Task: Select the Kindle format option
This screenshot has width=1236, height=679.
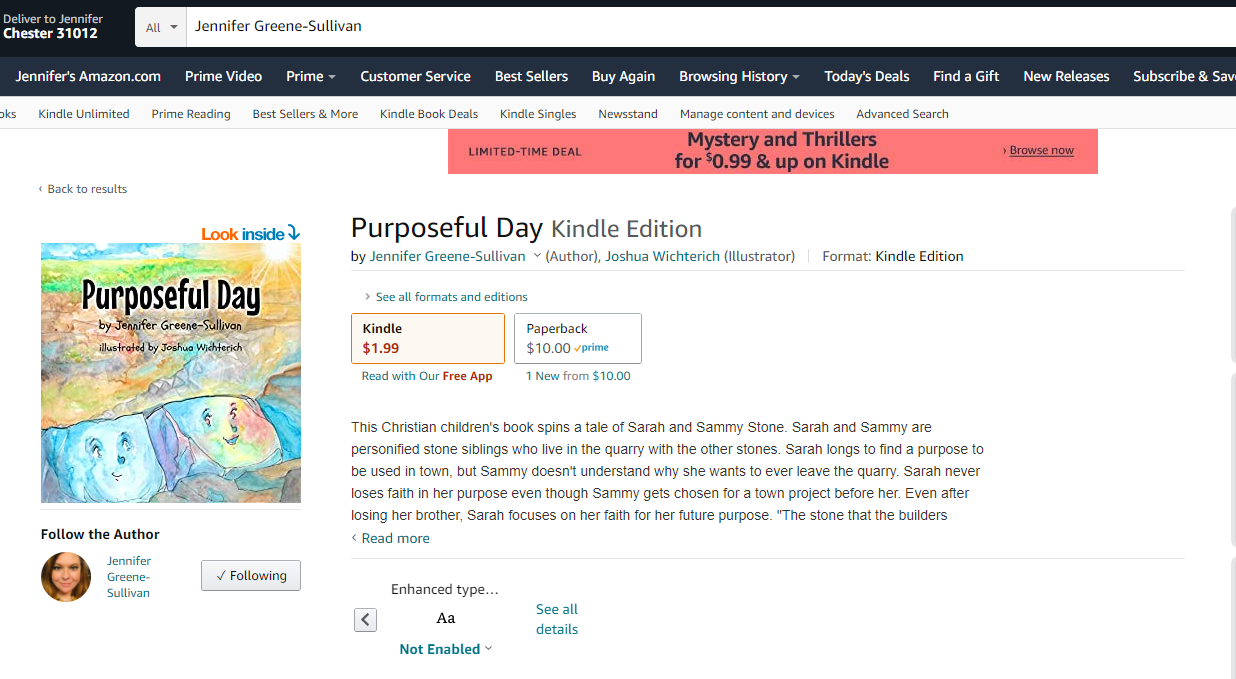Action: click(x=427, y=338)
